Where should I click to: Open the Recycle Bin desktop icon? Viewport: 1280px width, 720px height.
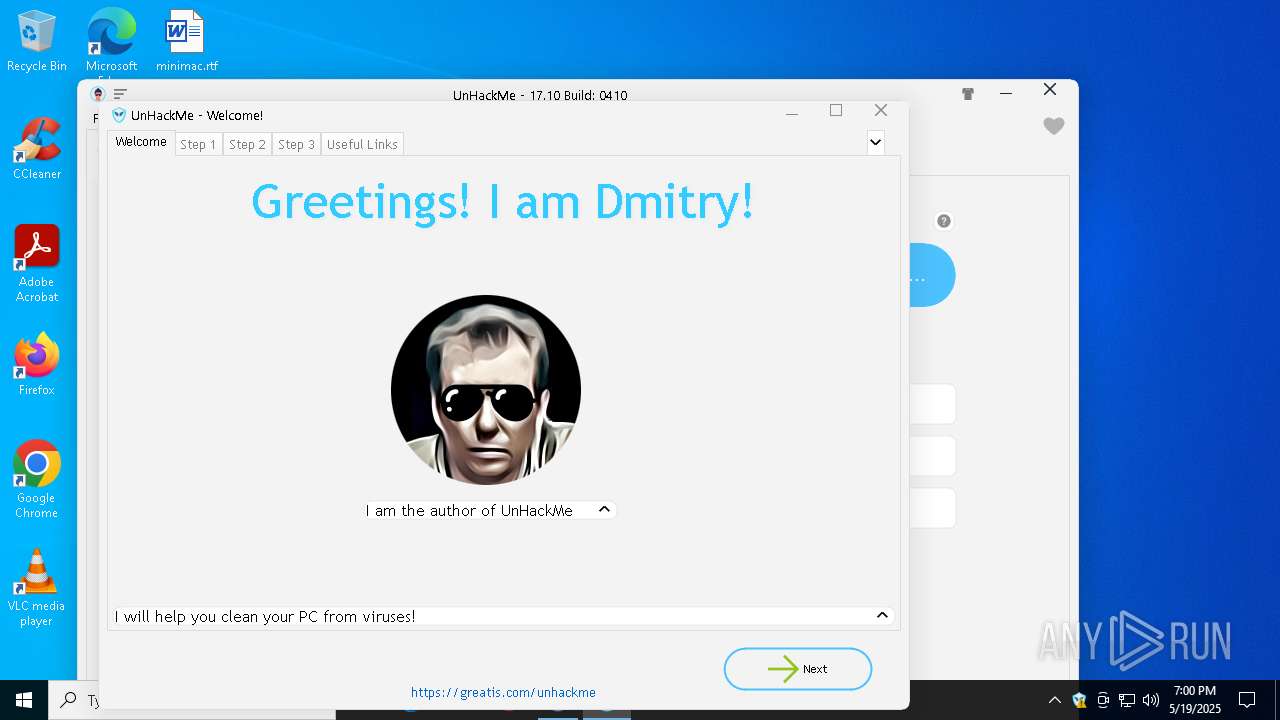[x=37, y=42]
